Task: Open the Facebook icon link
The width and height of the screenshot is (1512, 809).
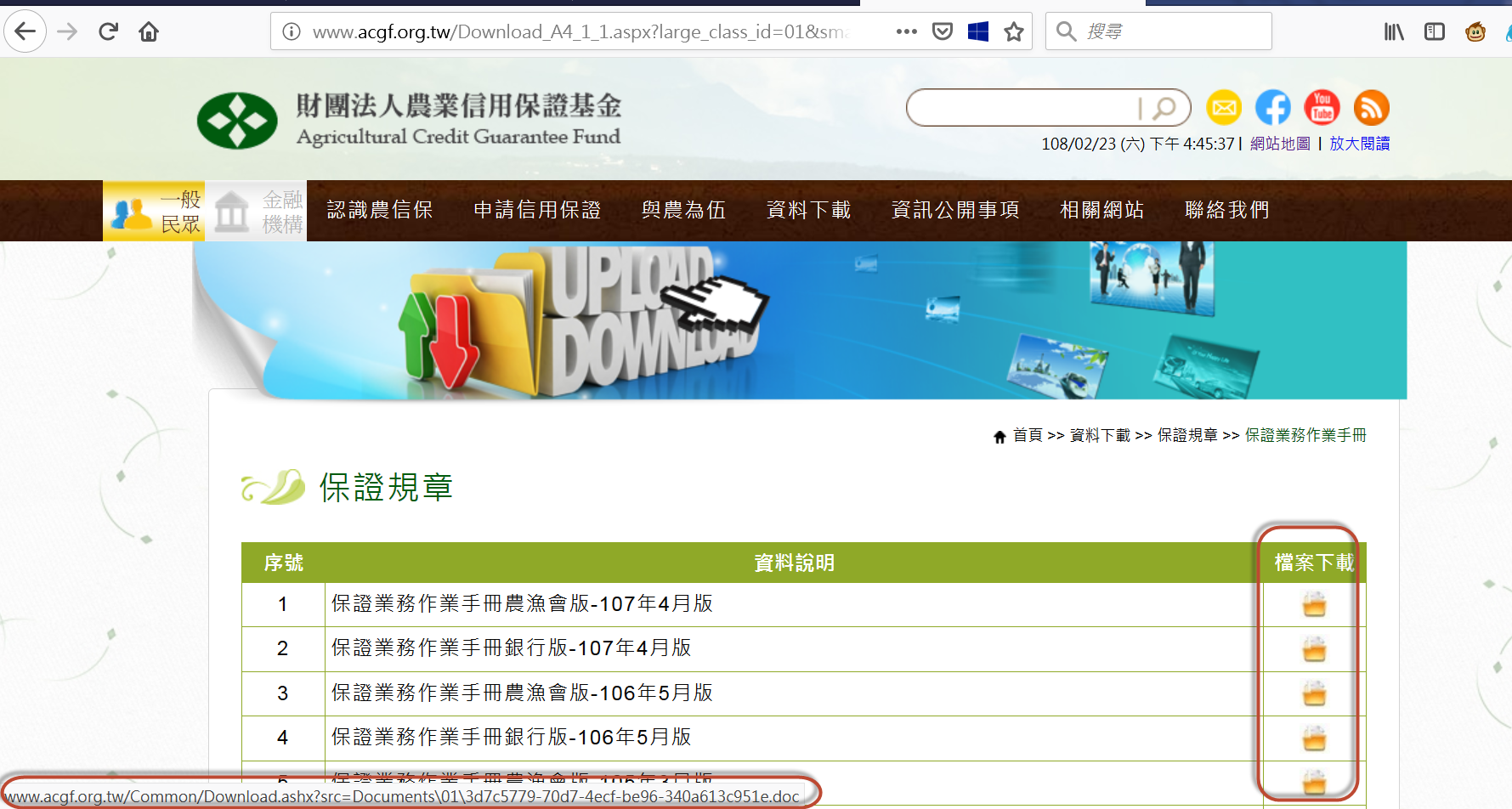Action: [x=1273, y=108]
